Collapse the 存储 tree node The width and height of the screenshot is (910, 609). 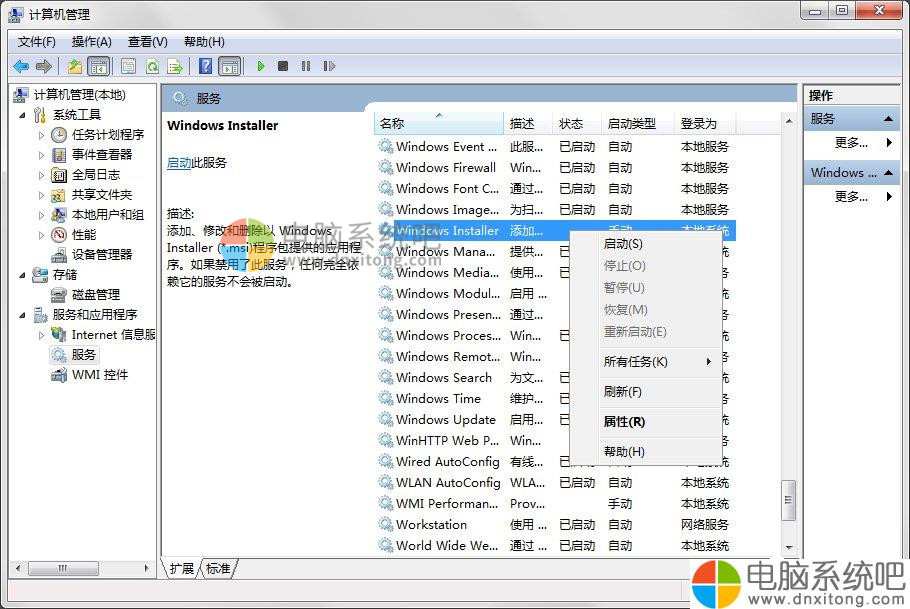22,275
